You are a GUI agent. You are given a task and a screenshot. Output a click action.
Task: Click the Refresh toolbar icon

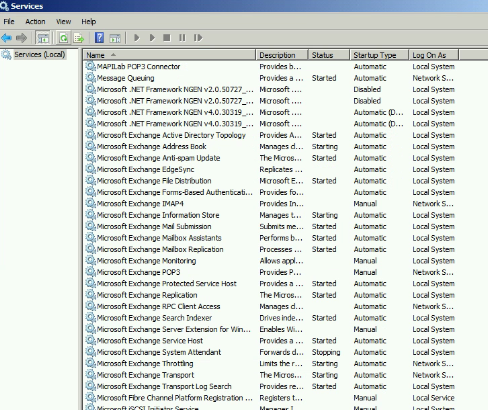point(63,38)
